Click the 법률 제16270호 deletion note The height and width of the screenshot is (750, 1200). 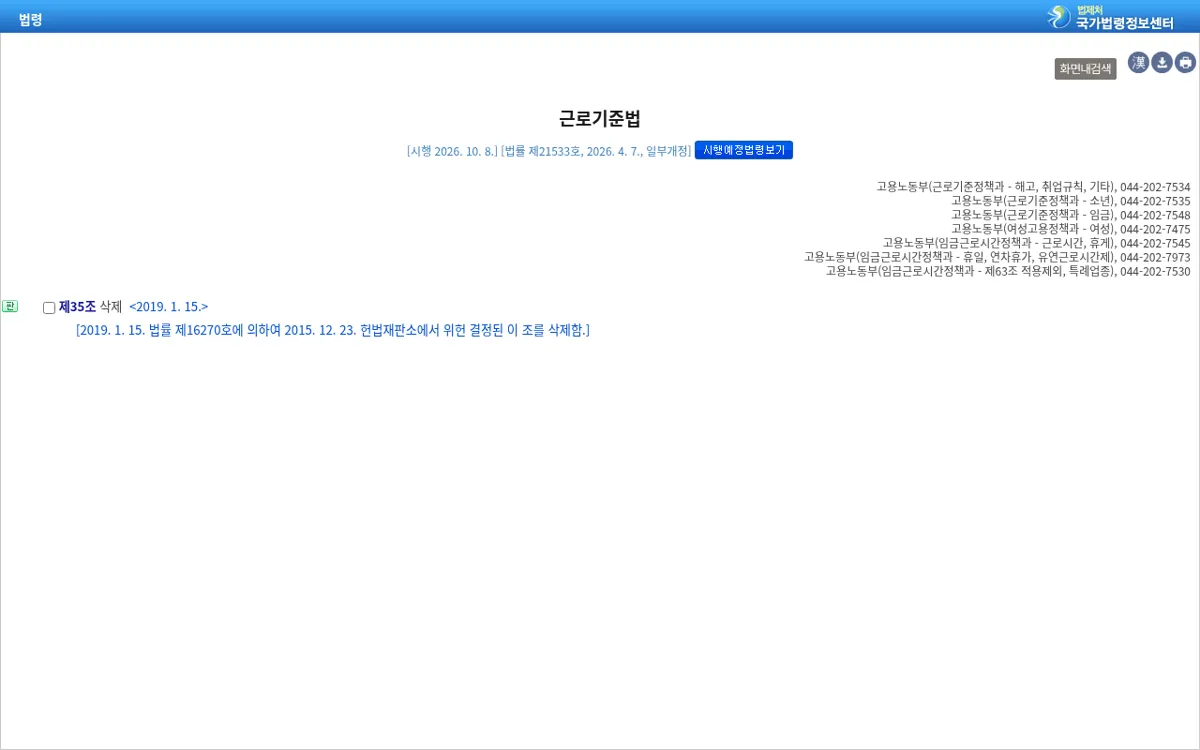(x=333, y=330)
